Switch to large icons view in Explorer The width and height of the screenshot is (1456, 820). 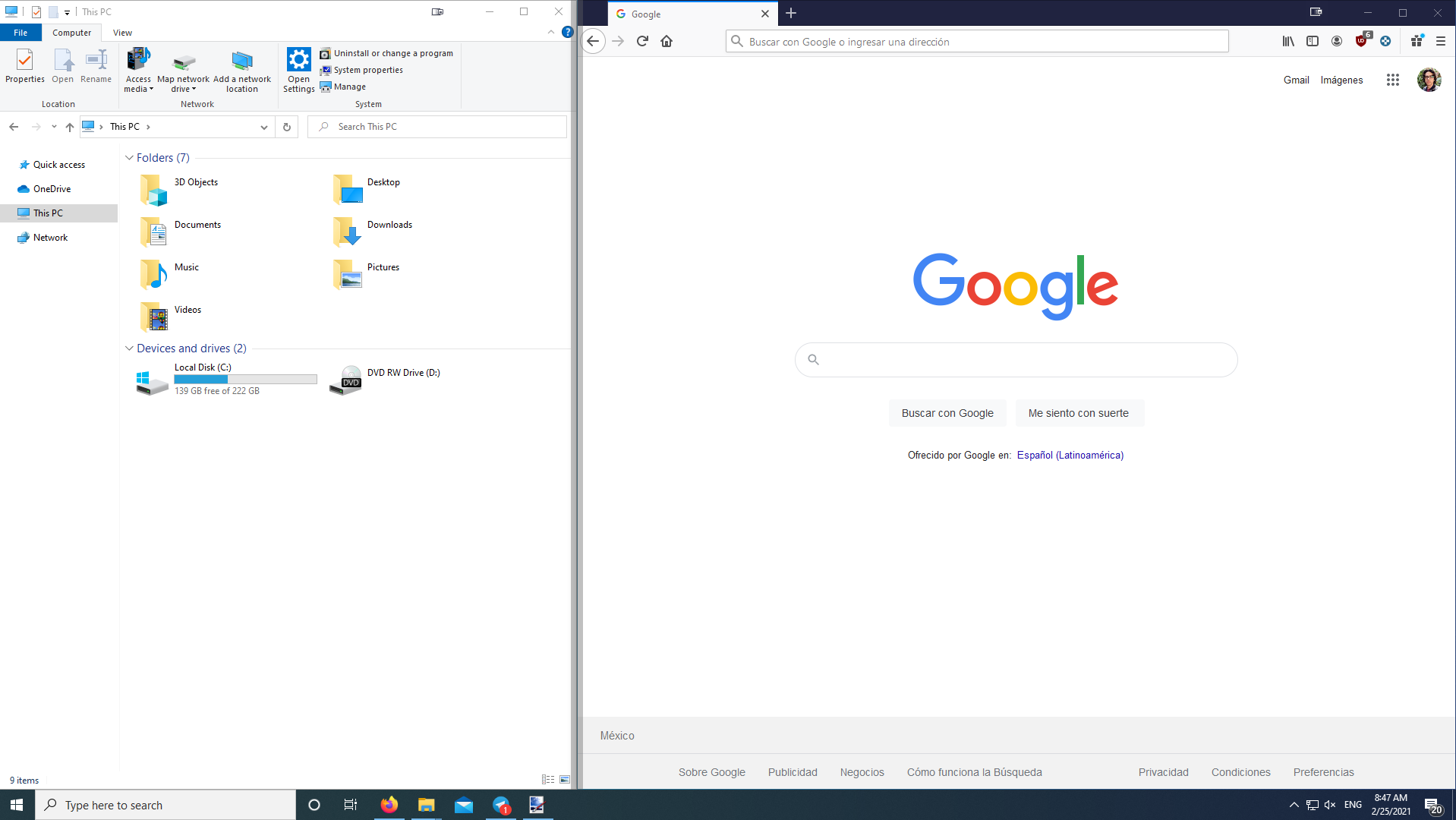pos(565,780)
